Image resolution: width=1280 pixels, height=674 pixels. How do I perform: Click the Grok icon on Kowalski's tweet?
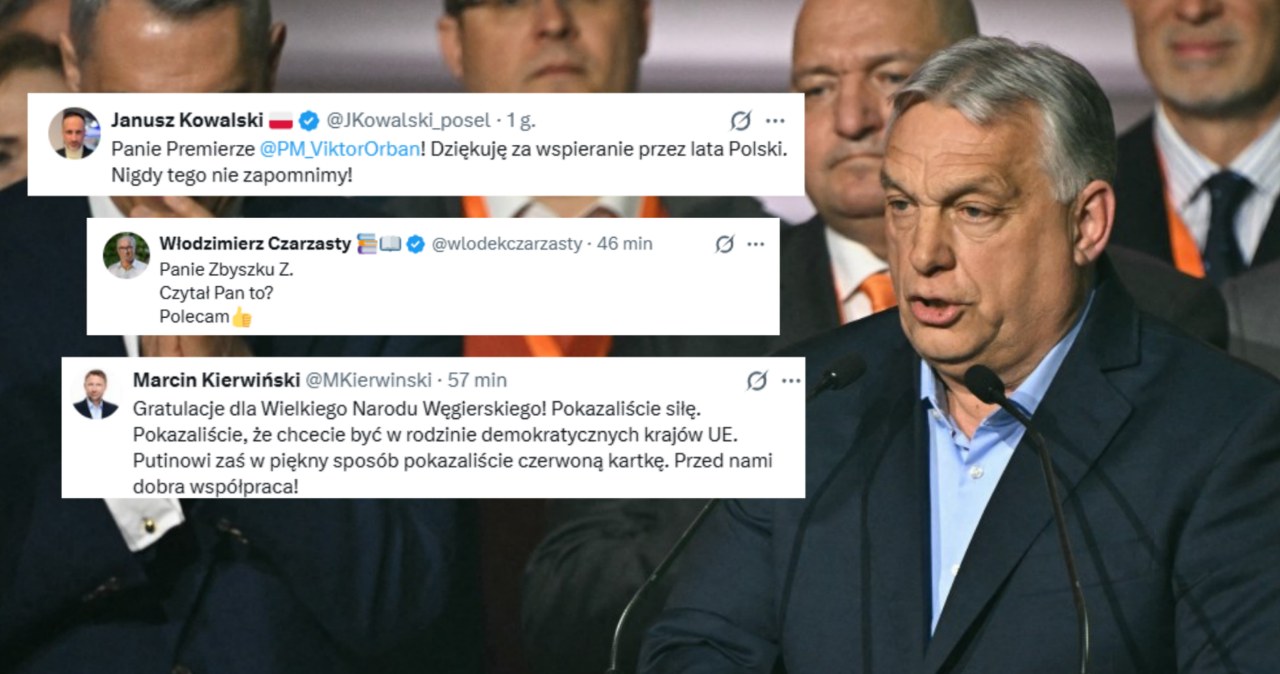740,121
